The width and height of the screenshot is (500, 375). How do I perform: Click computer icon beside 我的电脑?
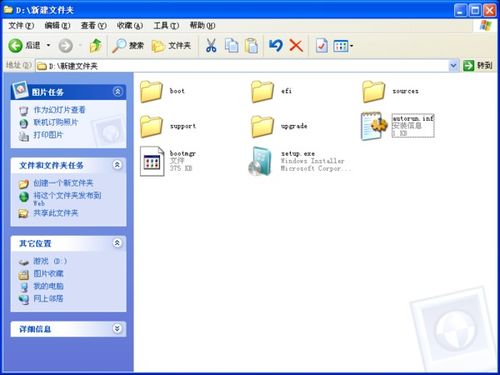pos(24,287)
